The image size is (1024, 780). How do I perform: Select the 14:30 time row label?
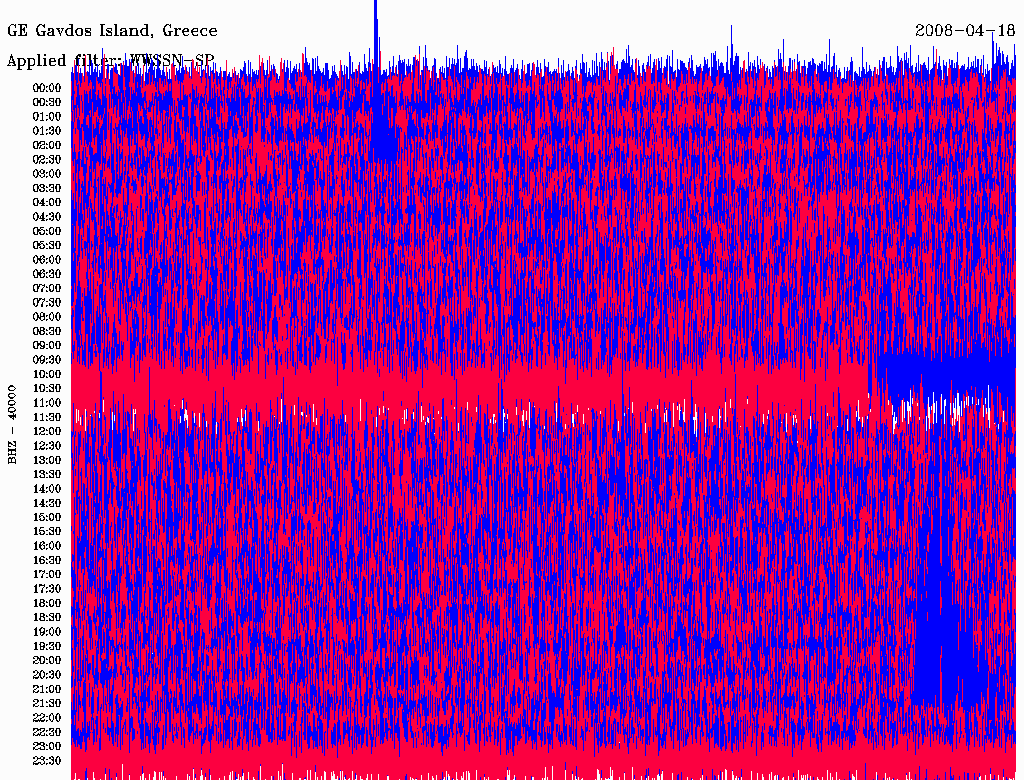pos(47,503)
